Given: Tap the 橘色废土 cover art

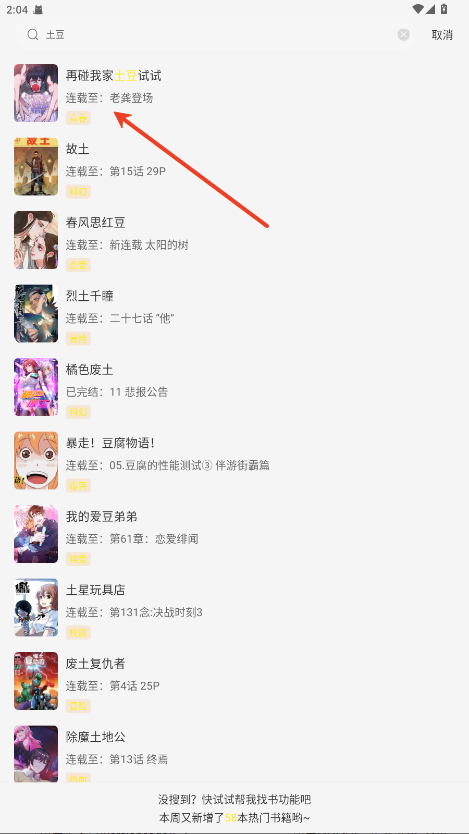Looking at the screenshot, I should 36,387.
